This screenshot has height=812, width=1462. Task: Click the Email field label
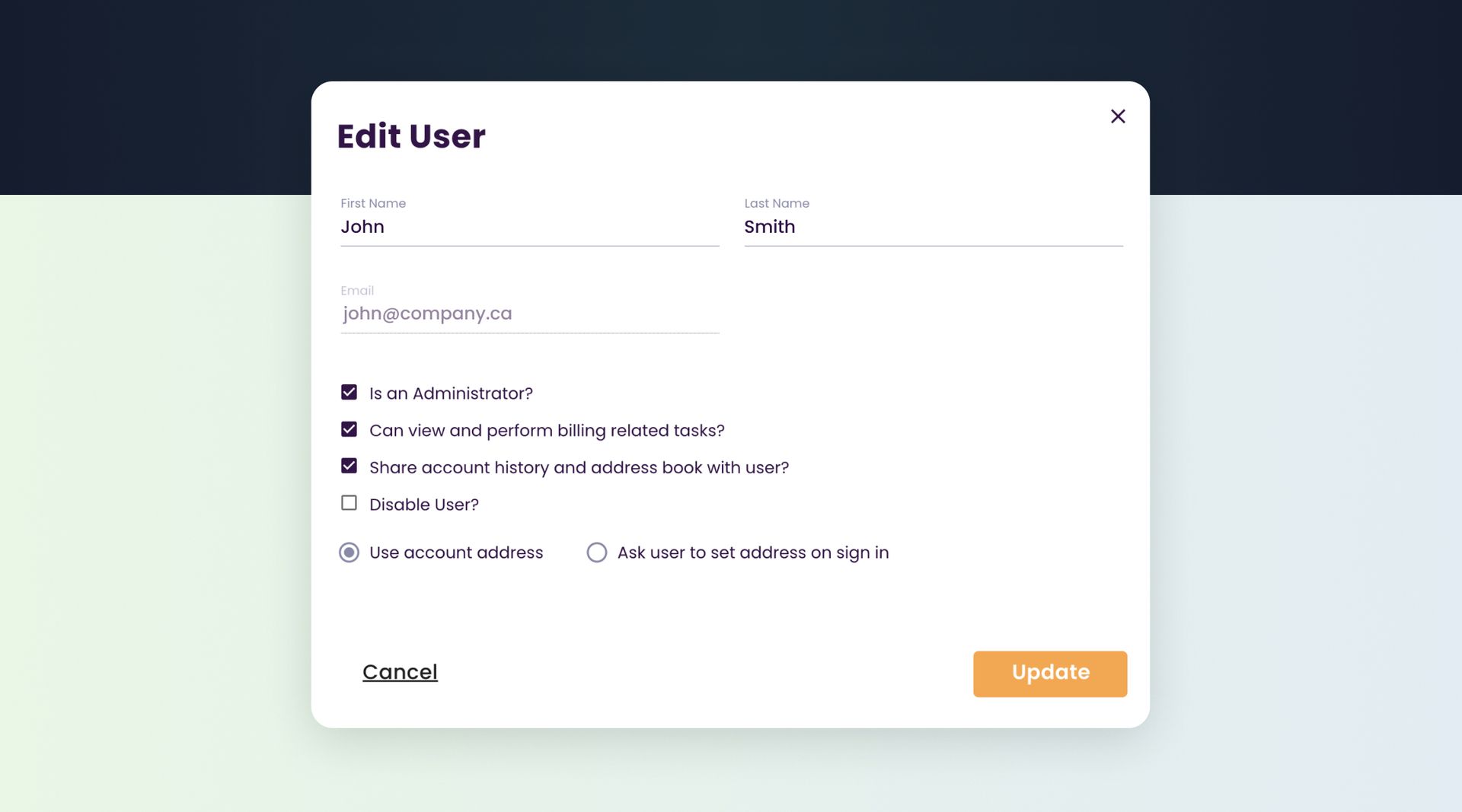point(357,290)
